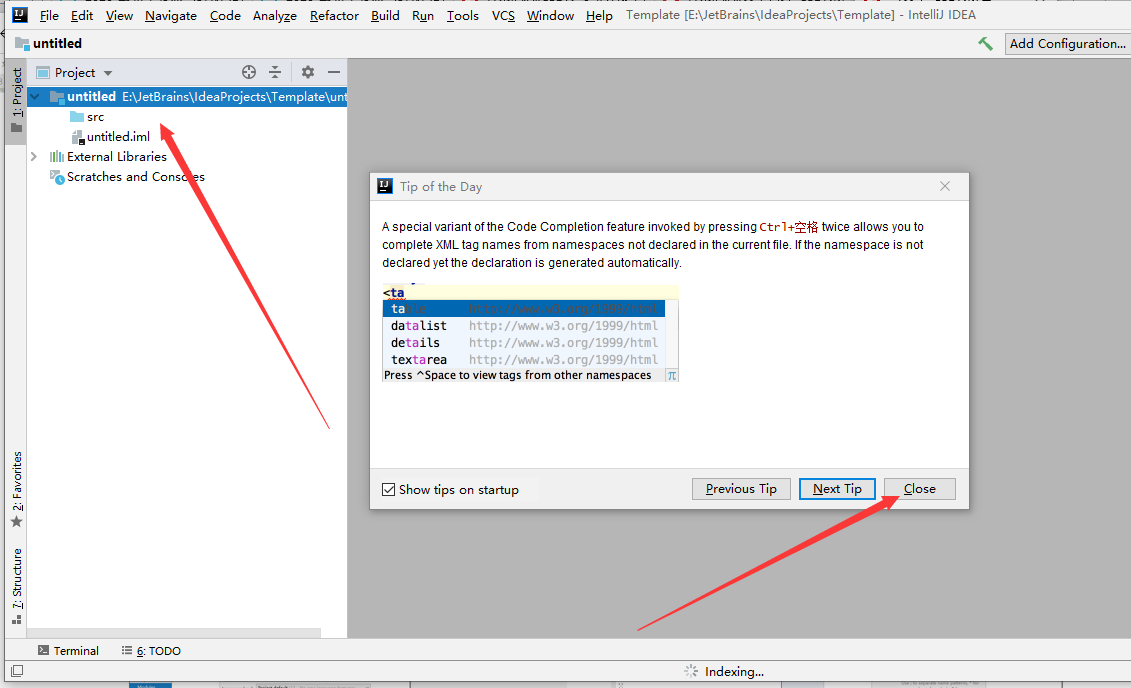This screenshot has width=1131, height=688.
Task: Hide the Project panel with minus icon
Action: coord(334,72)
